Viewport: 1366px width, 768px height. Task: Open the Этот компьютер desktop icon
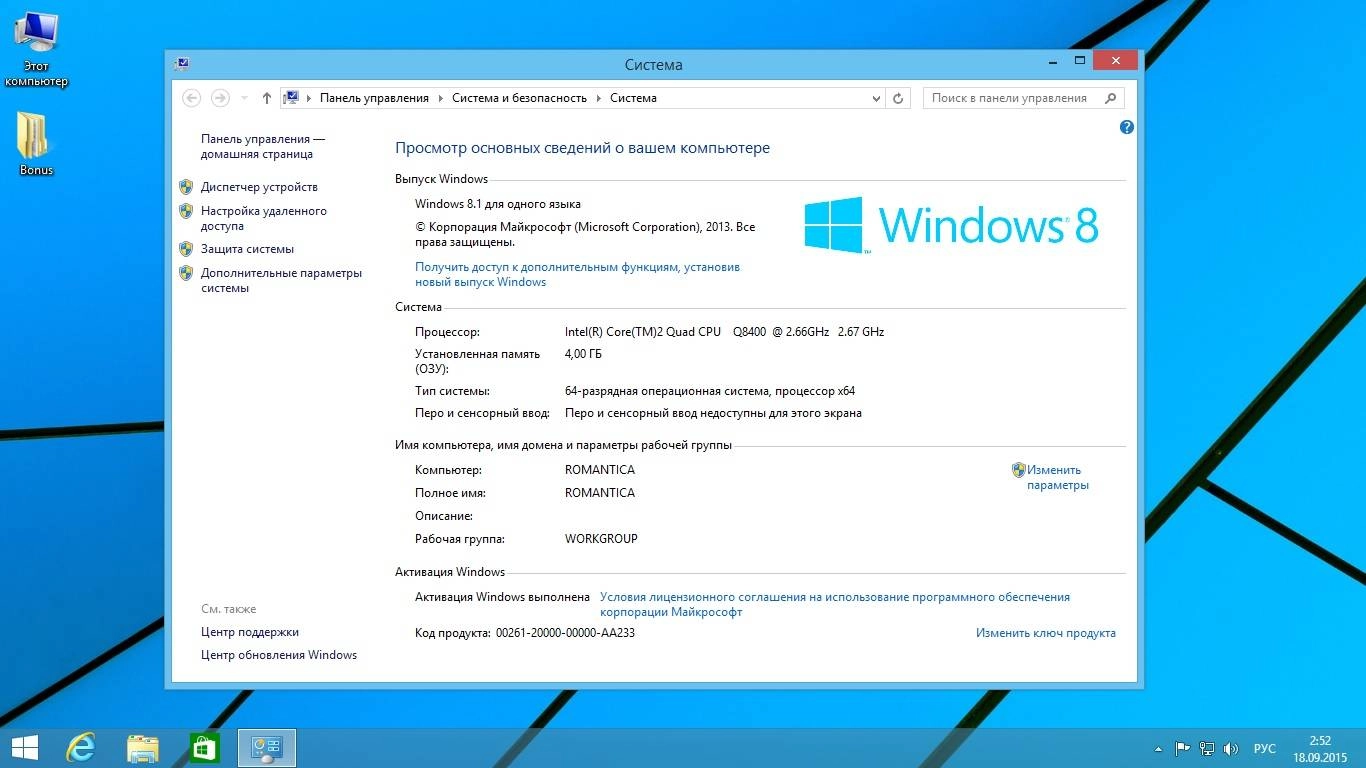coord(36,50)
